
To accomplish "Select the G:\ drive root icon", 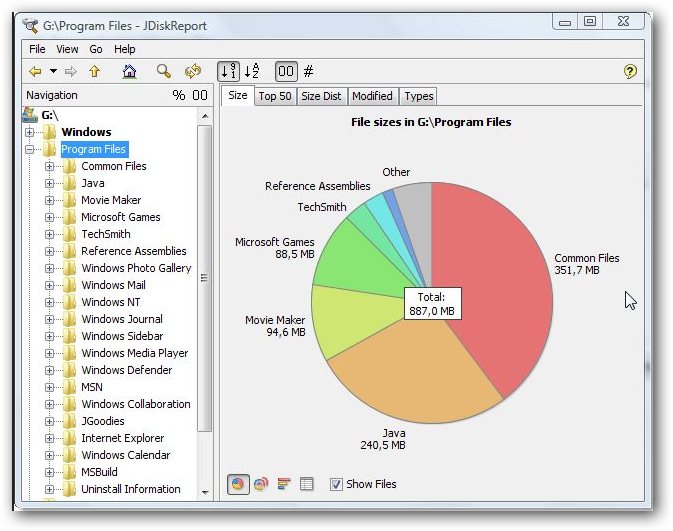I will pyautogui.click(x=30, y=115).
